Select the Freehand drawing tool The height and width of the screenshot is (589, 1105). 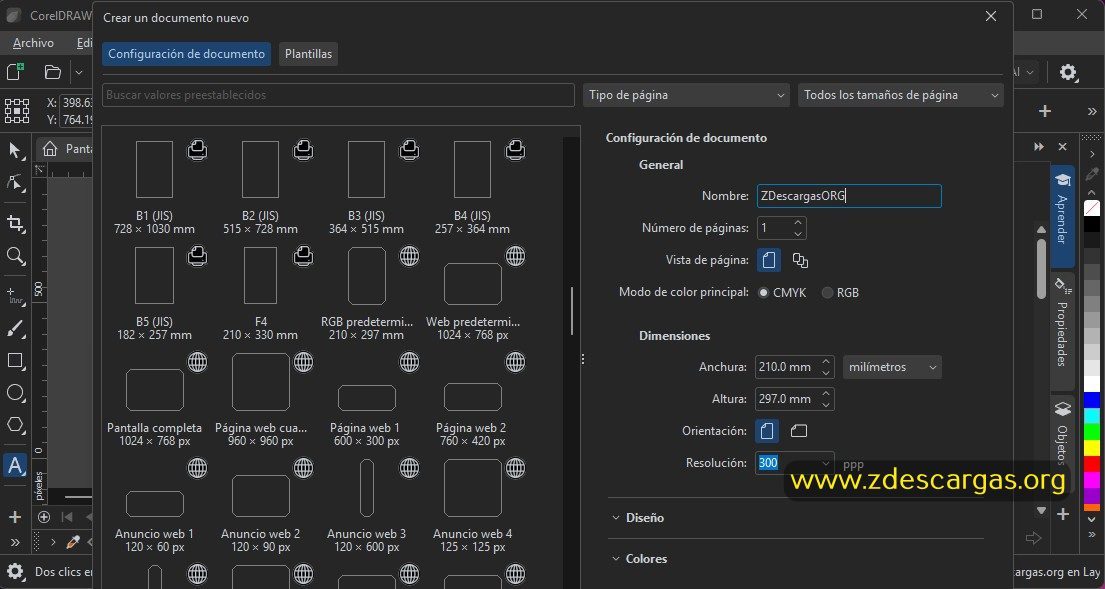[15, 296]
